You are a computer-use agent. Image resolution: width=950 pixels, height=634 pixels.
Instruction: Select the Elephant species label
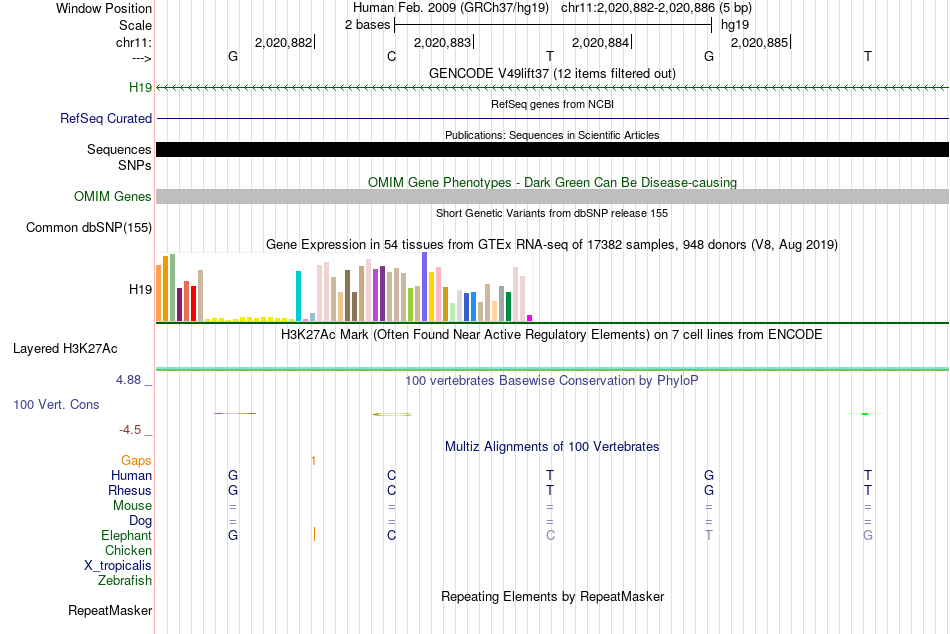coord(126,535)
